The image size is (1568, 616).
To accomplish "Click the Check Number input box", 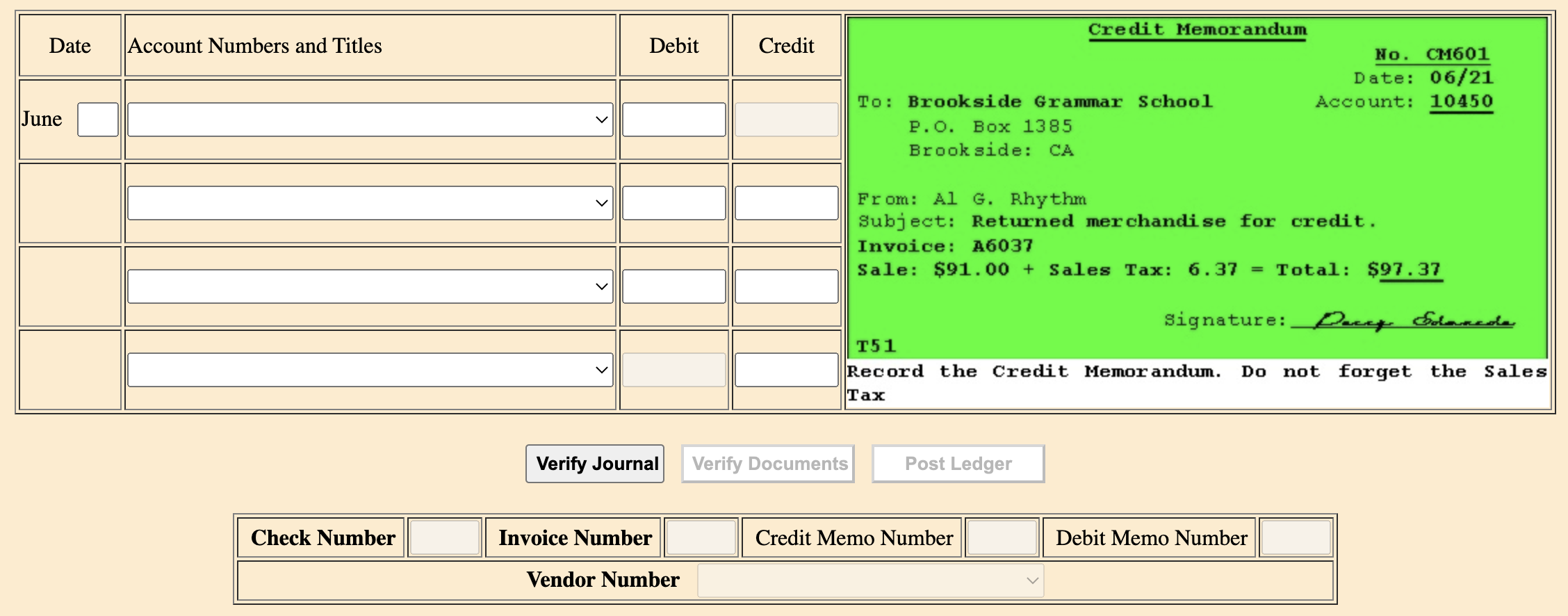I will coord(445,537).
